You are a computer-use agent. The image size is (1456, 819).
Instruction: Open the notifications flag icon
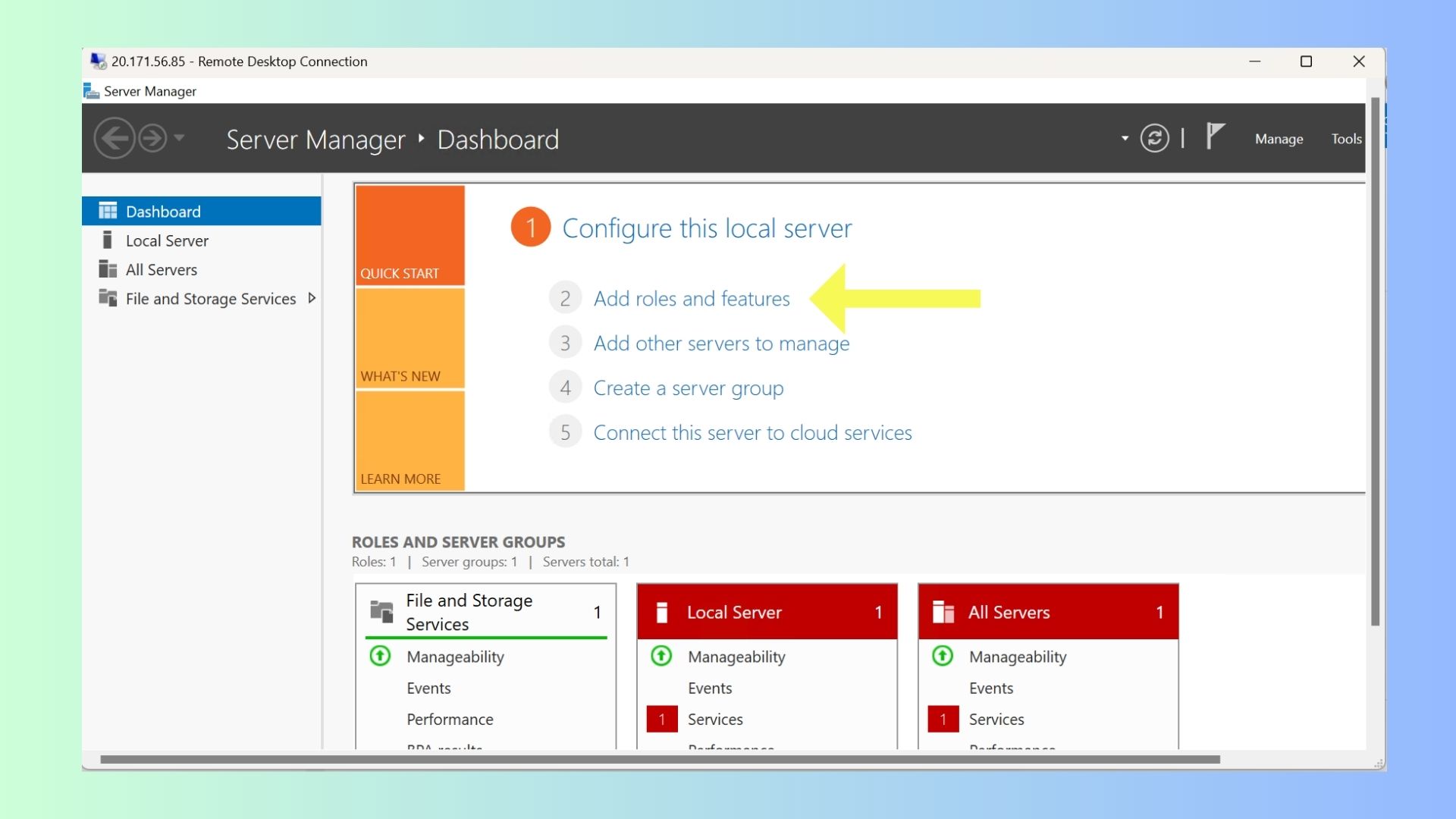coord(1215,137)
